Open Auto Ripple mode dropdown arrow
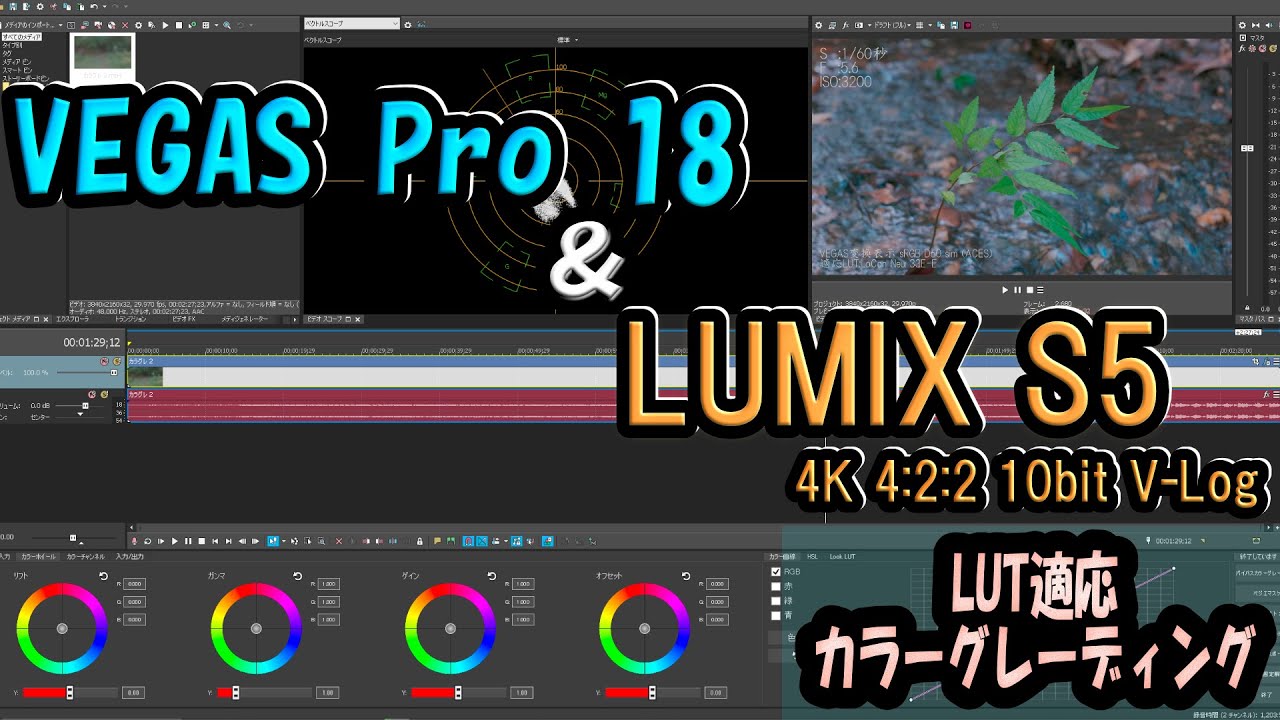 coord(506,541)
